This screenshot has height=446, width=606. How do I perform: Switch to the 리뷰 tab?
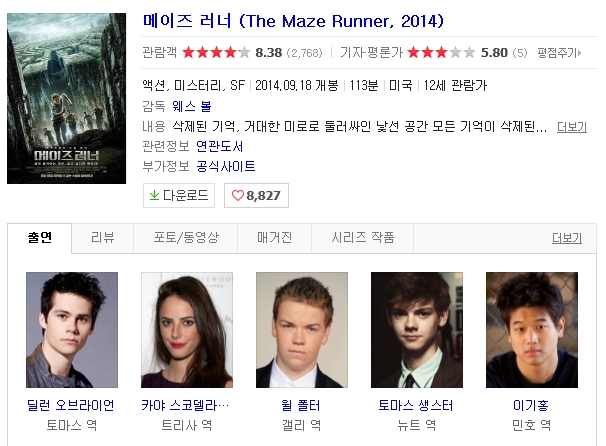(103, 238)
